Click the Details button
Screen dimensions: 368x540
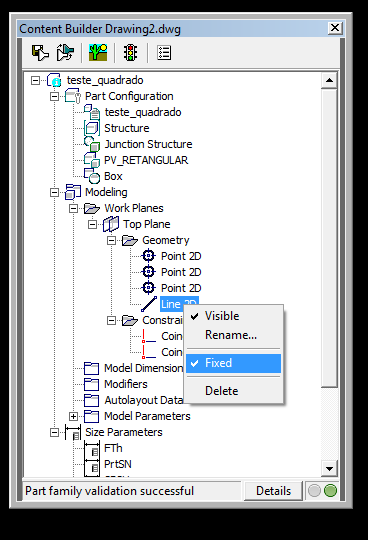[x=273, y=491]
